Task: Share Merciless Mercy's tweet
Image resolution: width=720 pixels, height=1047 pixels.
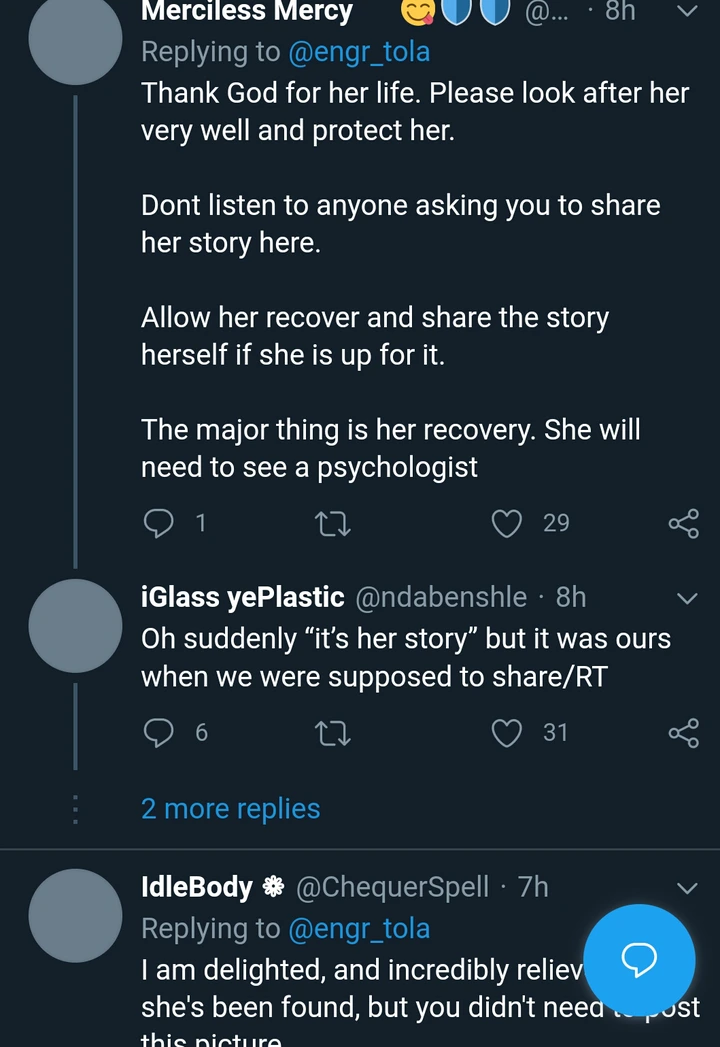Action: [683, 523]
